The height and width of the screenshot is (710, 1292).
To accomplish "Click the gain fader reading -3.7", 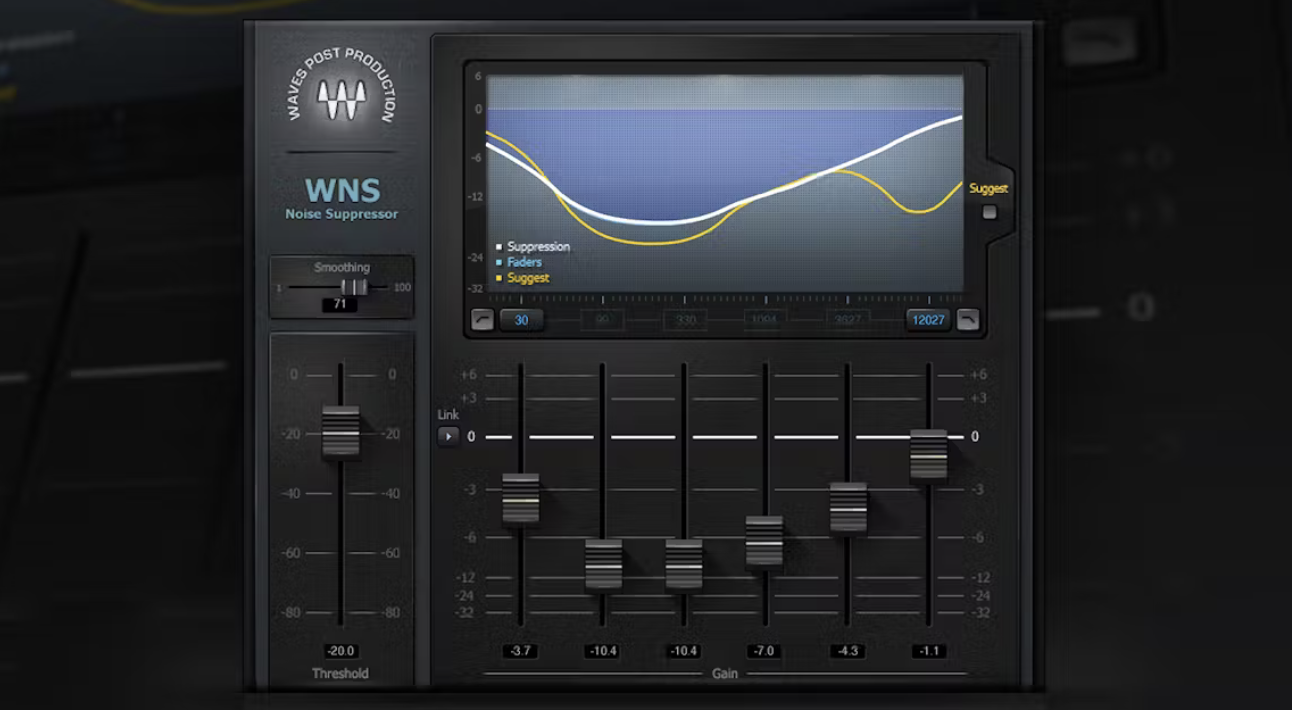I will tap(521, 499).
